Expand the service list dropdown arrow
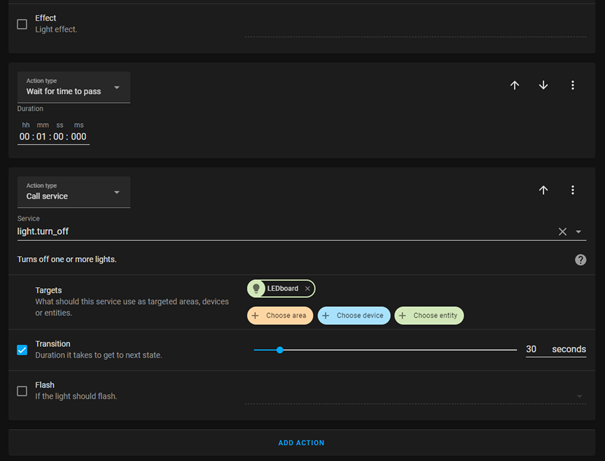Screen dimensions: 605x461 [578, 232]
